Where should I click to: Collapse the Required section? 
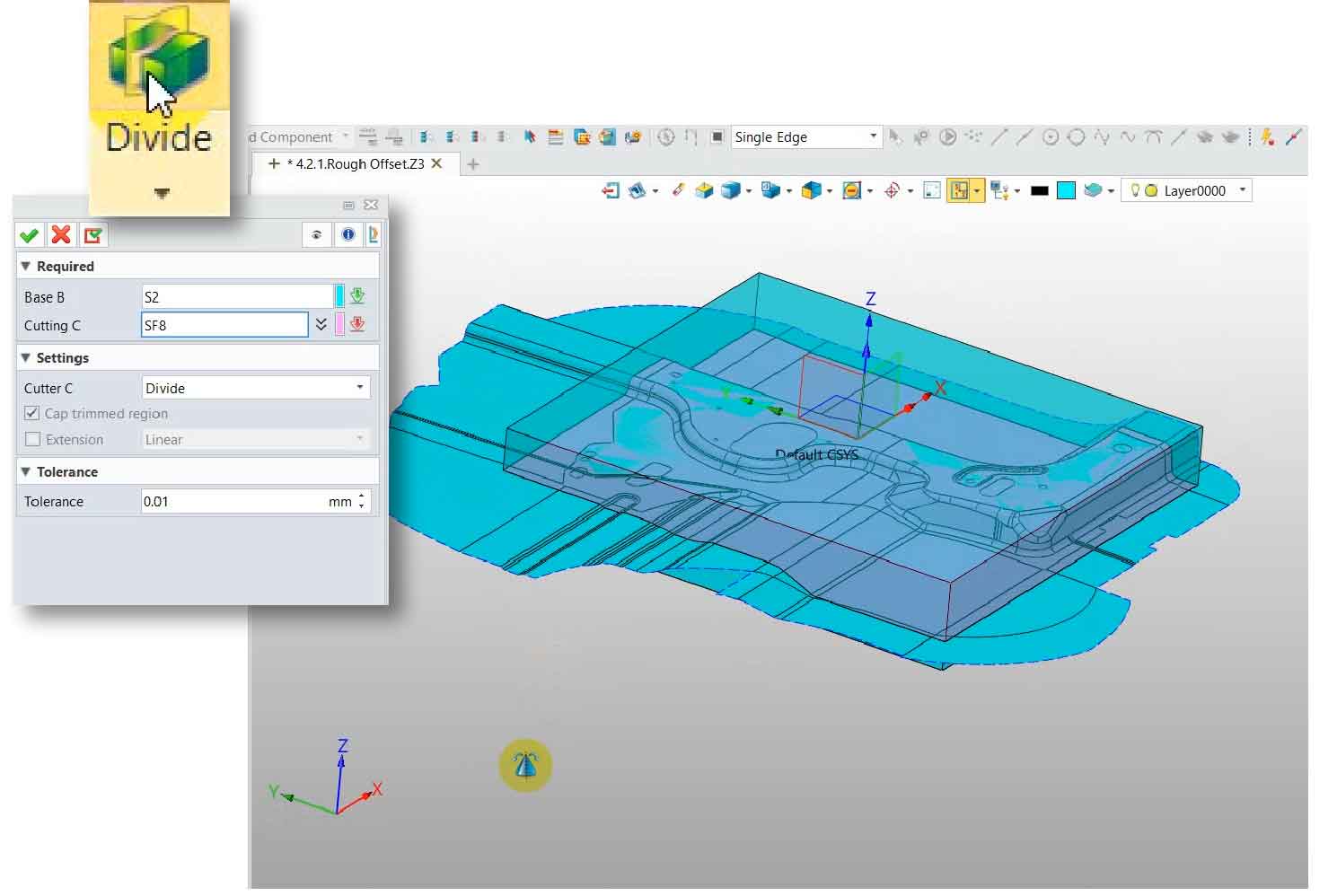pos(26,267)
